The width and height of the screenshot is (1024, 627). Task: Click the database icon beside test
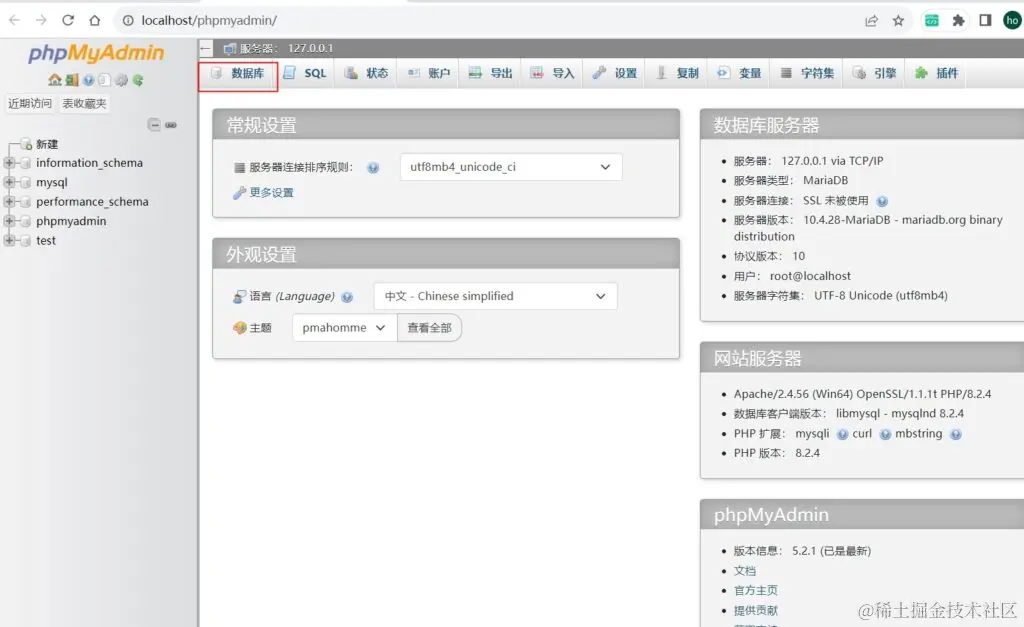[25, 240]
